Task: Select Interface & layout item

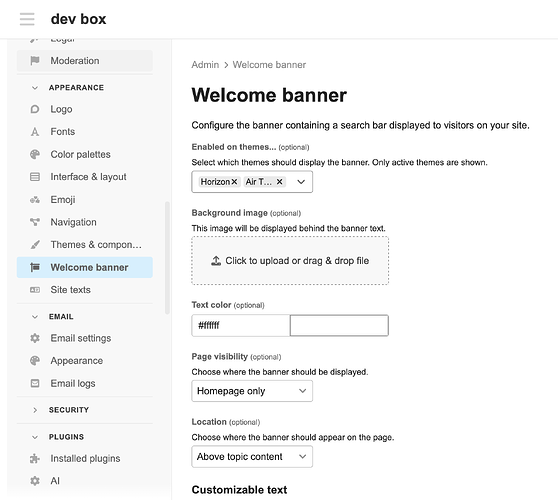Action: [85, 177]
